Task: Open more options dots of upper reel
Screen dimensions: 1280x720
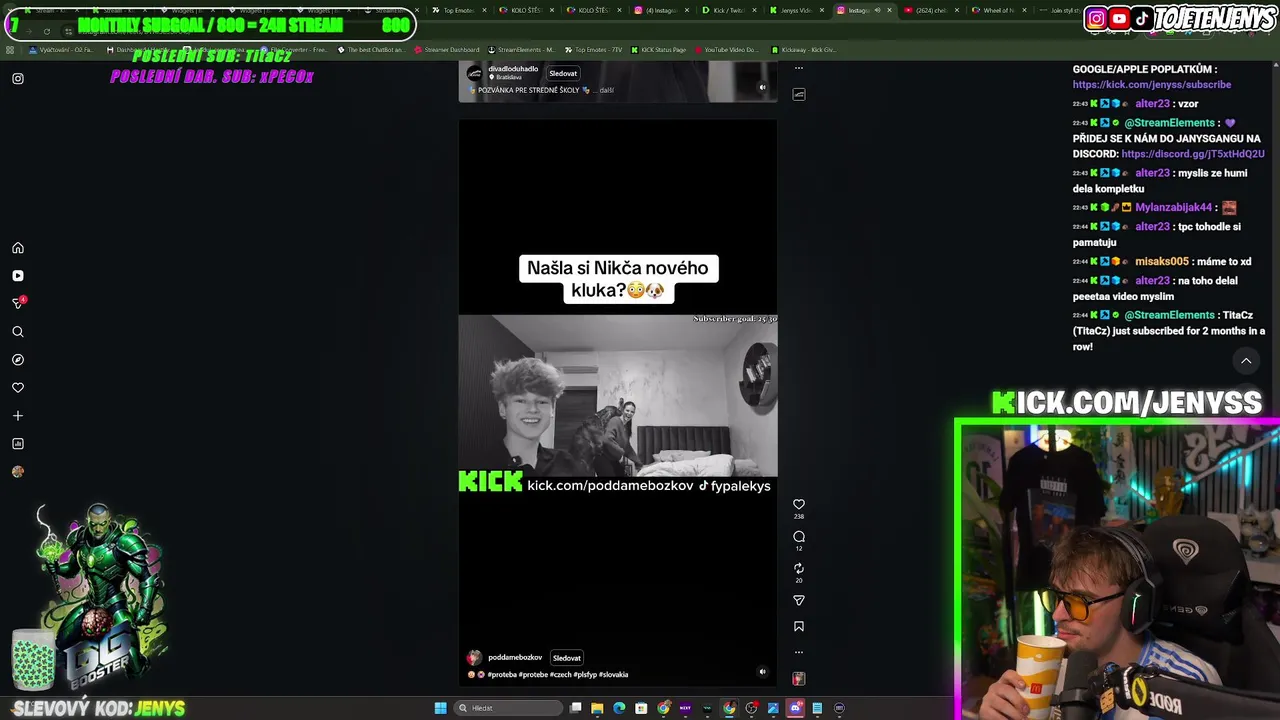Action: pos(798,68)
